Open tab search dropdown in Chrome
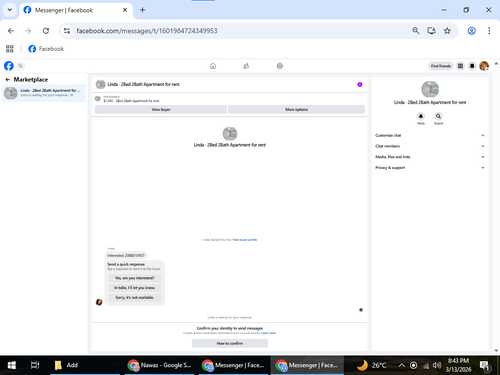The width and height of the screenshot is (500, 375). pos(10,10)
